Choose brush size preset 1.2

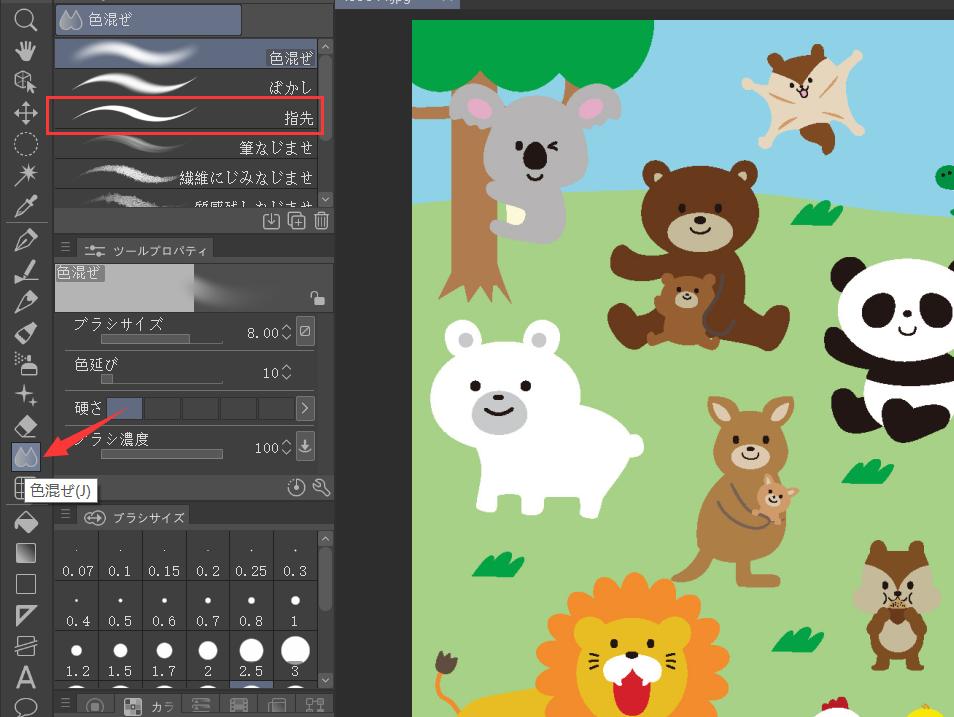[x=77, y=656]
